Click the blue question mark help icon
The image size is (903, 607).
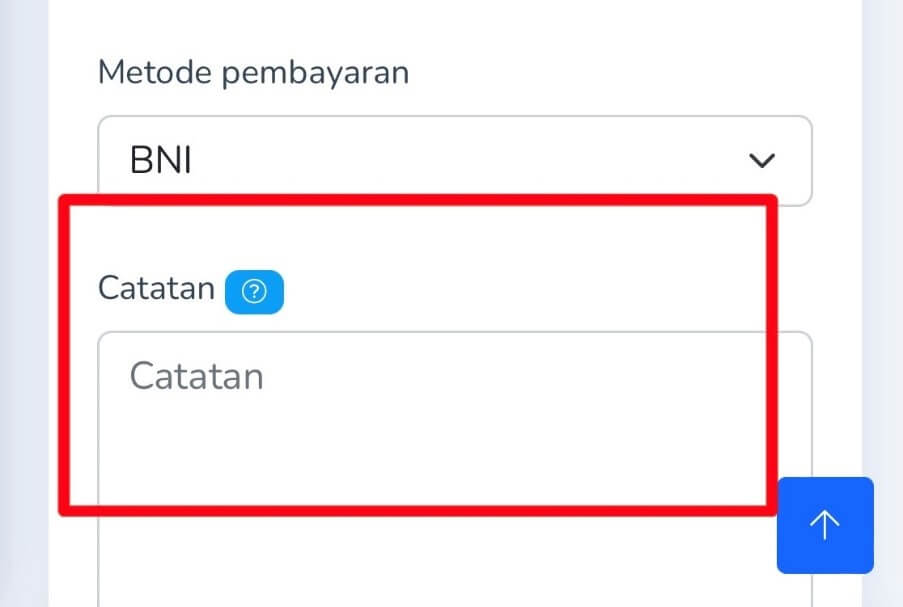coord(255,291)
